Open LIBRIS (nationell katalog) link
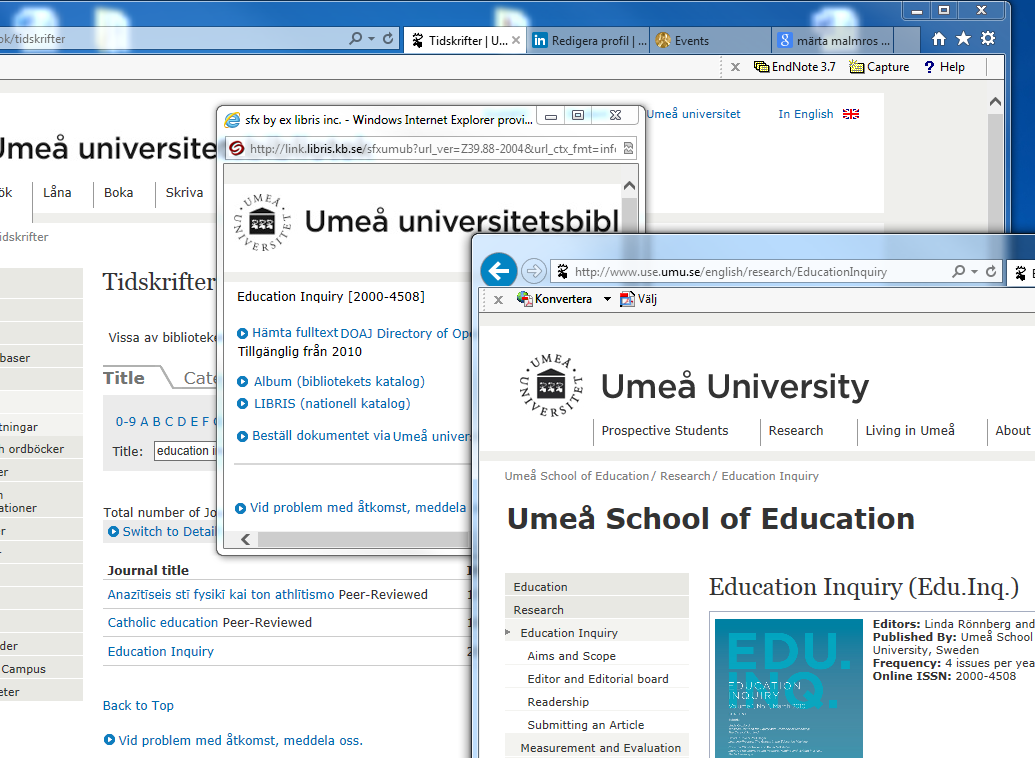This screenshot has height=758, width=1035. click(332, 403)
